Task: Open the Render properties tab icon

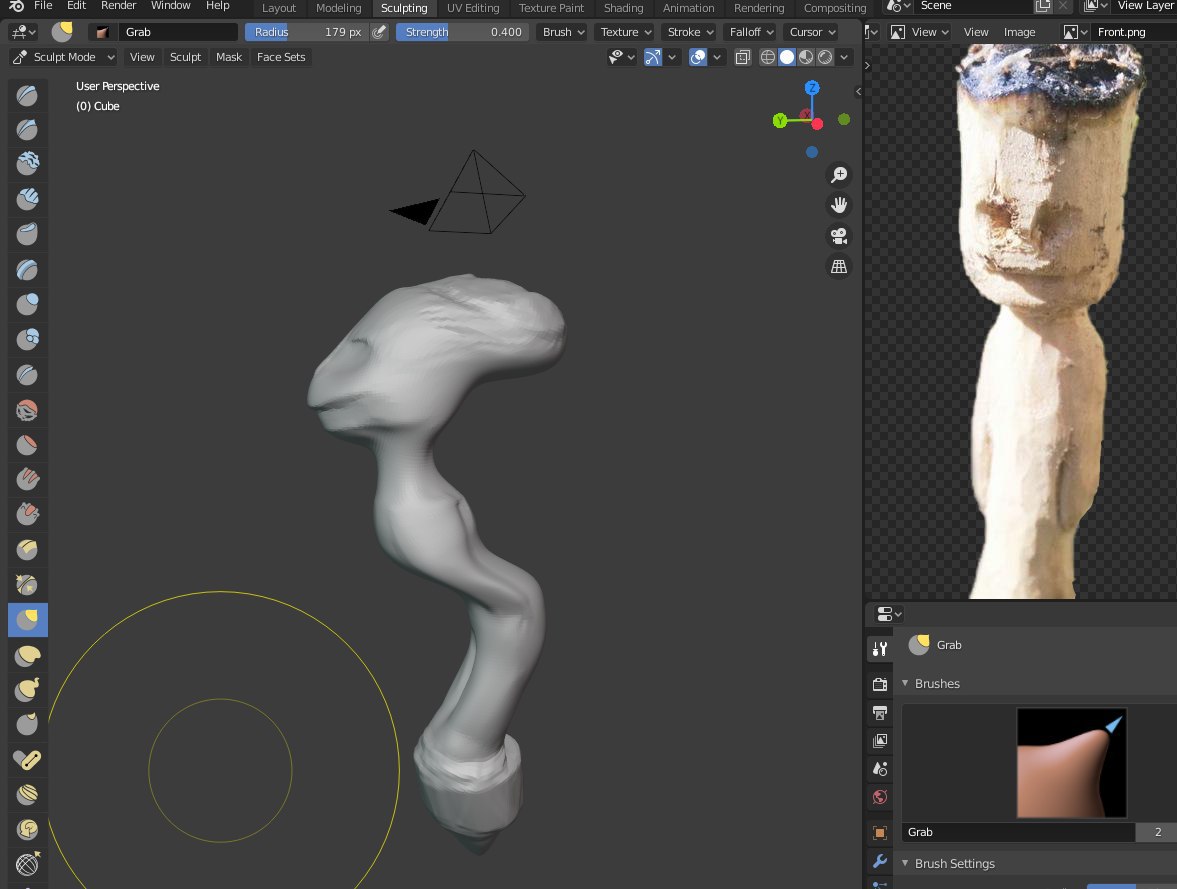Action: tap(880, 684)
